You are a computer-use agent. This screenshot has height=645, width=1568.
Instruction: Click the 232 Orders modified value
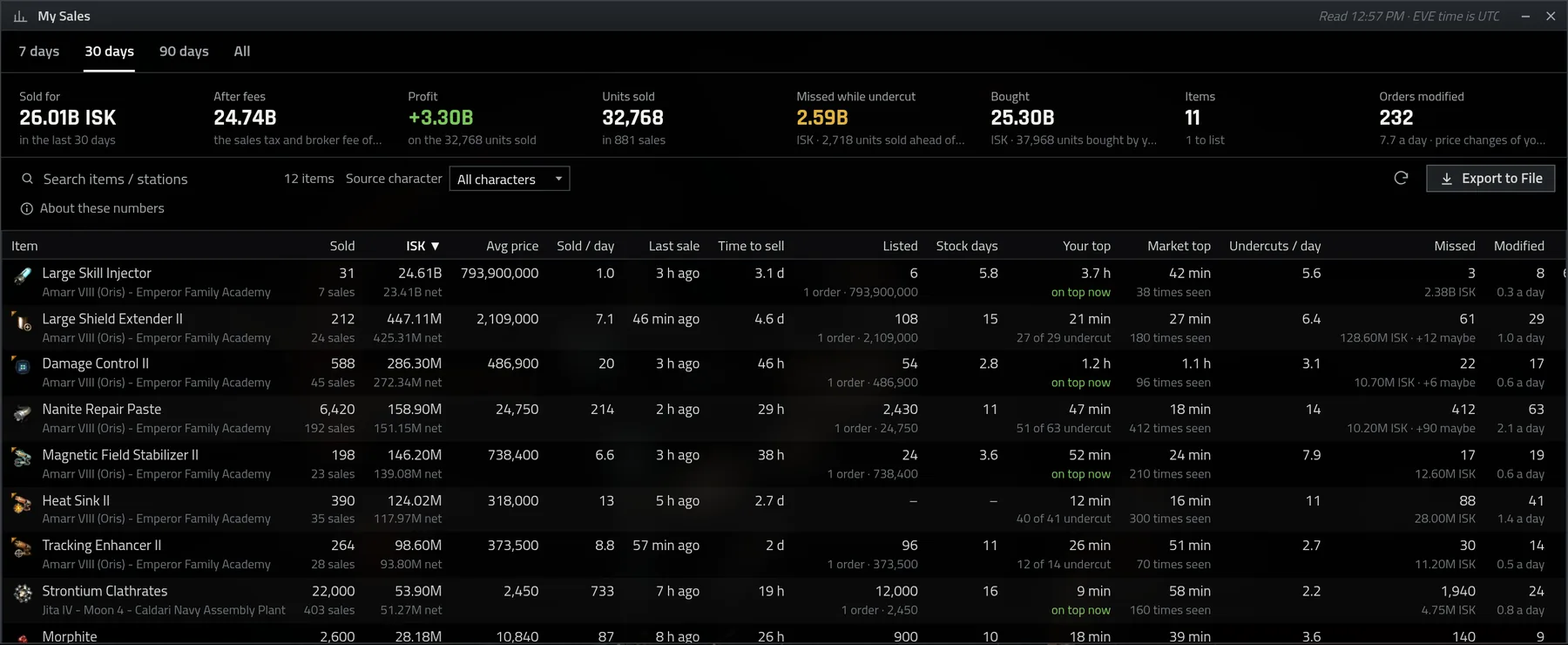click(x=1396, y=118)
